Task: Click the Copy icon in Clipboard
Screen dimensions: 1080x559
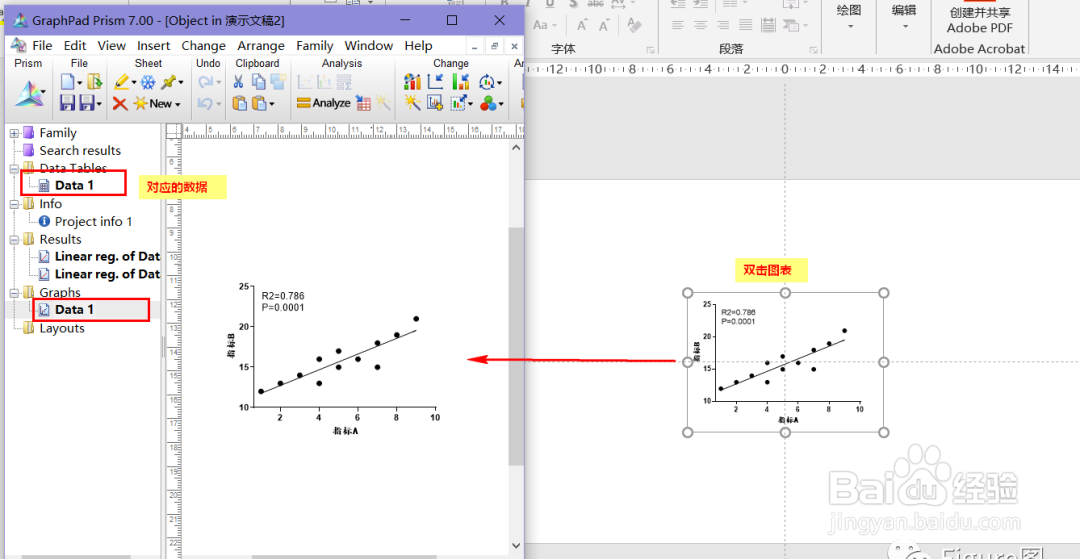Action: 258,82
